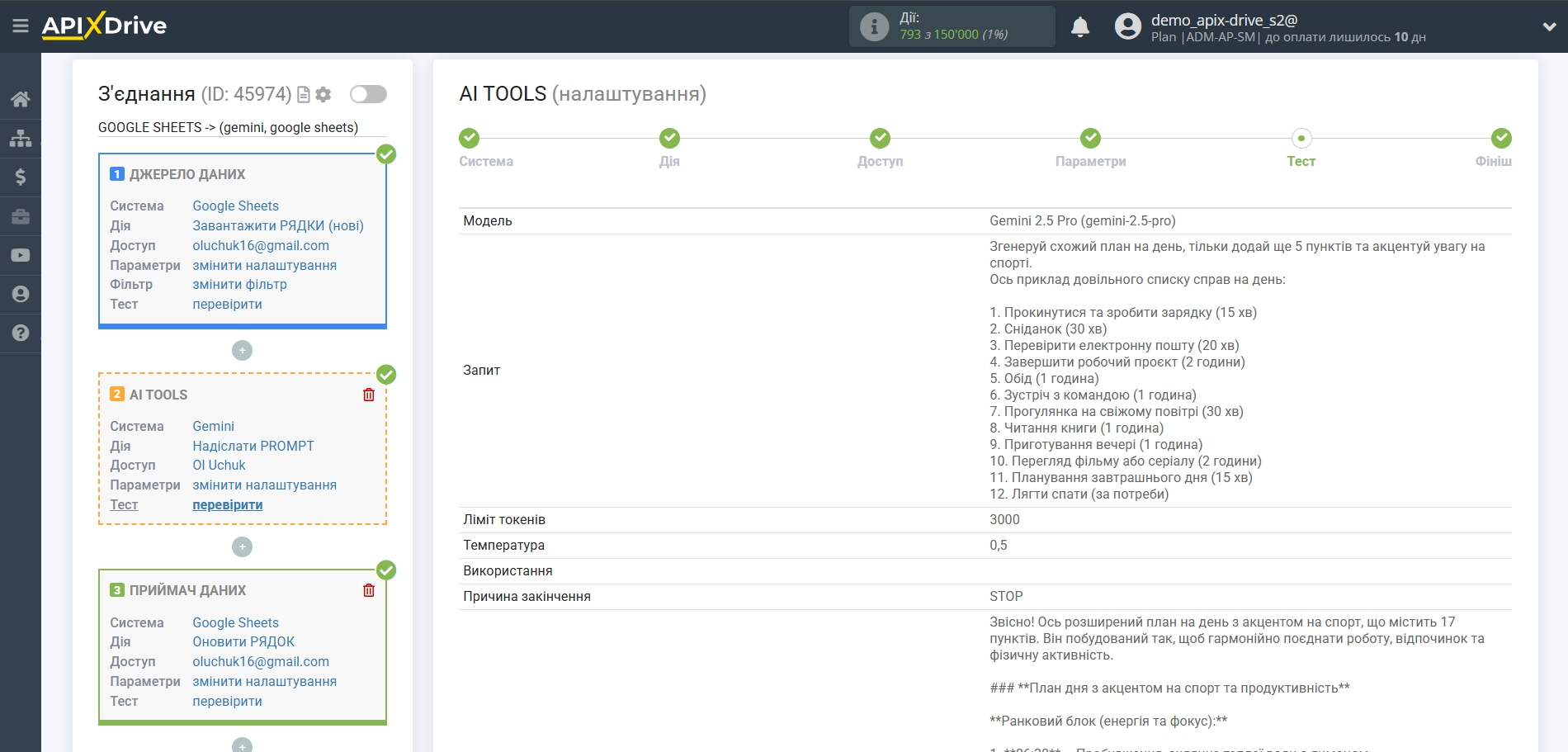The width and height of the screenshot is (1568, 752).
Task: Click the actions info icon in header
Action: click(874, 26)
